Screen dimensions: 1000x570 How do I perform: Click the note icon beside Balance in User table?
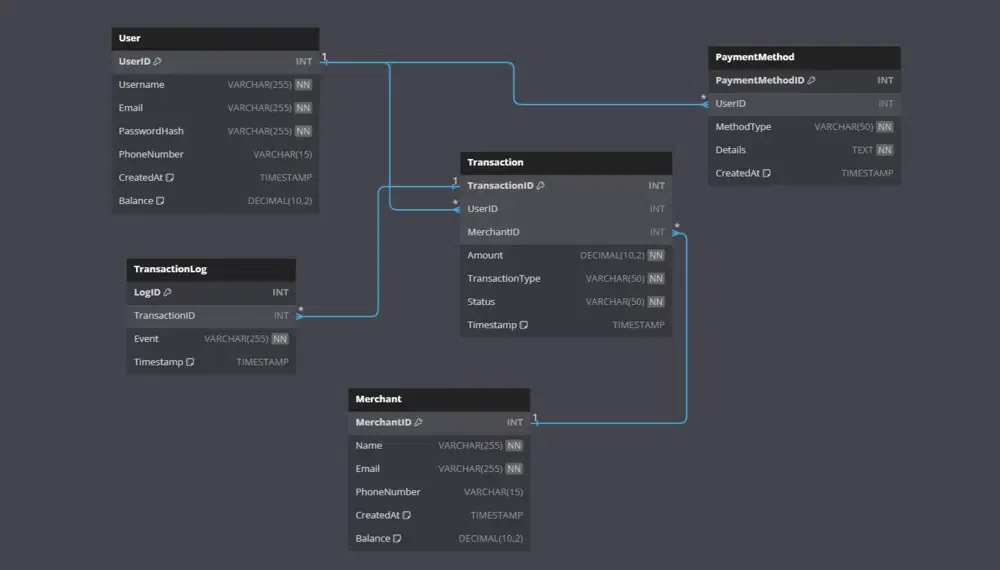tap(160, 201)
